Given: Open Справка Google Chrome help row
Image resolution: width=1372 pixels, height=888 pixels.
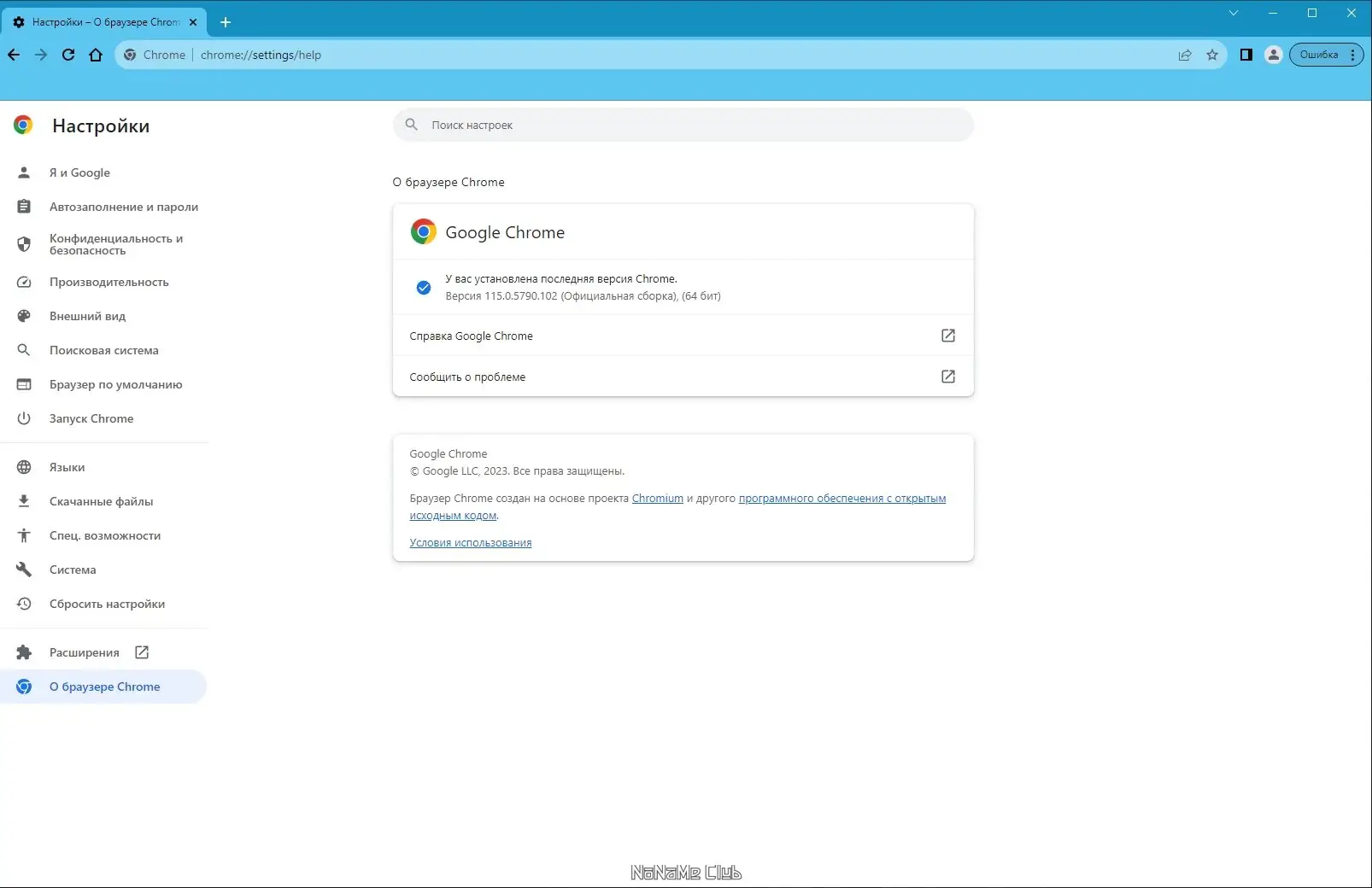Looking at the screenshot, I should pyautogui.click(x=683, y=336).
